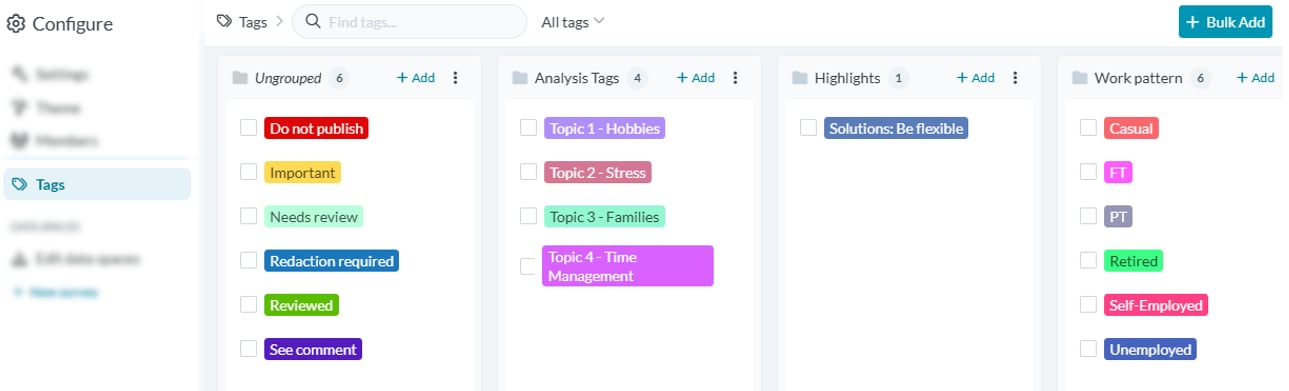Viewport: 1289px width, 391px height.
Task: Tick the Important tag checkbox
Action: pyautogui.click(x=248, y=172)
